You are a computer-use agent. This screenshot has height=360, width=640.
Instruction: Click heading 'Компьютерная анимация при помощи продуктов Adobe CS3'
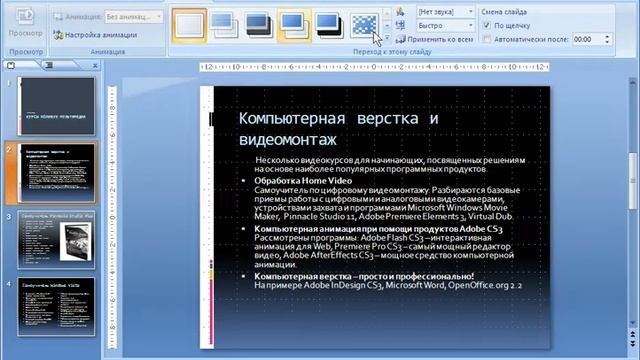(378, 229)
